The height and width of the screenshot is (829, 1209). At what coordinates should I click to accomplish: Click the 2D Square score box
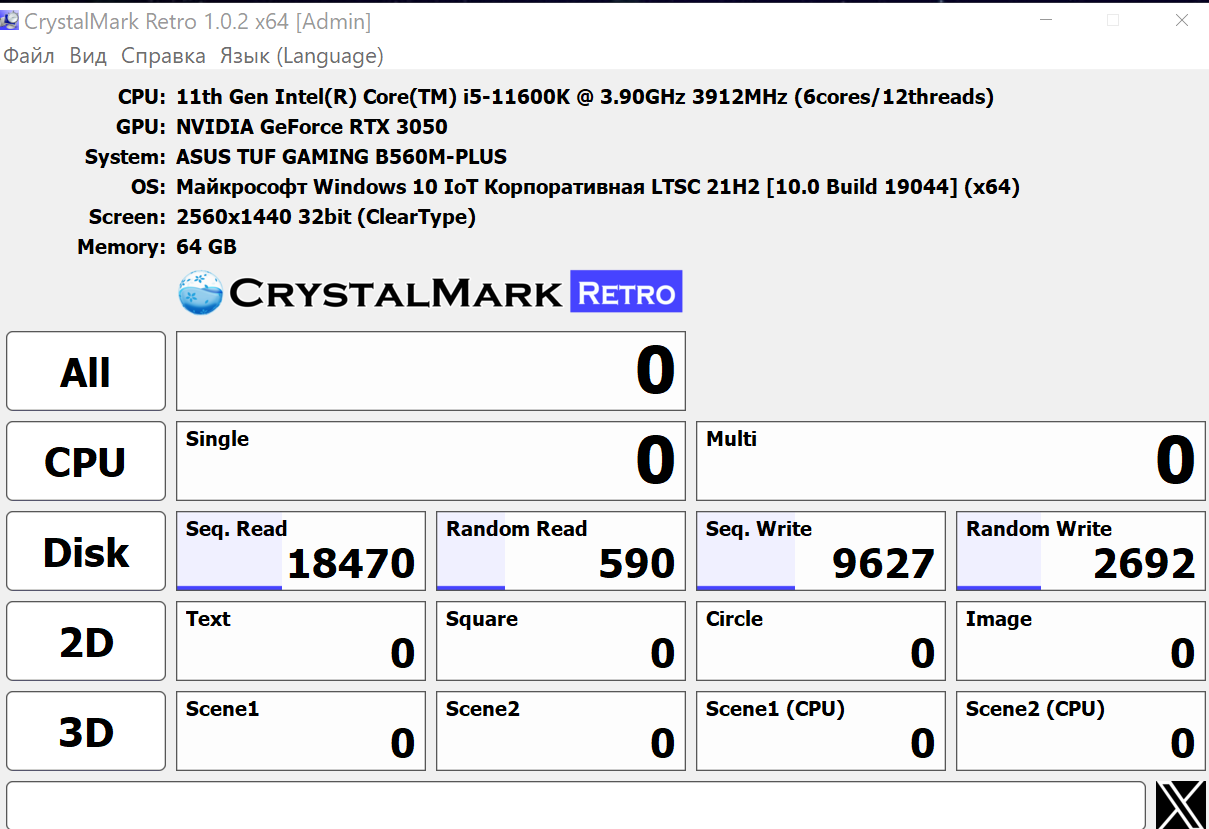(561, 641)
